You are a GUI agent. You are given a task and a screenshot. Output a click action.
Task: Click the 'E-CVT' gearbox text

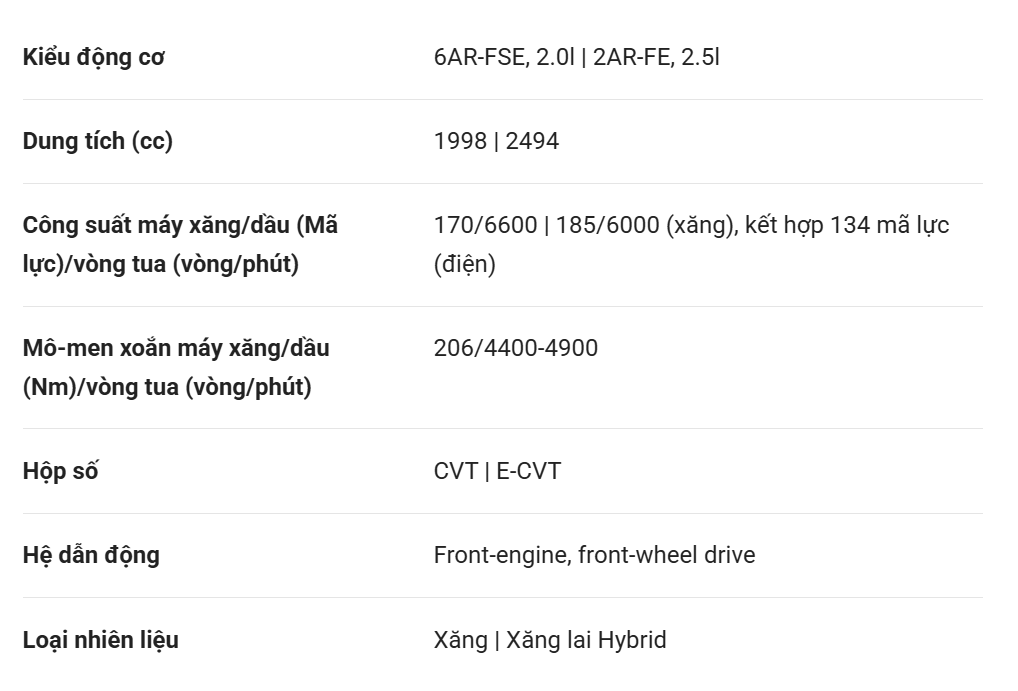528,471
